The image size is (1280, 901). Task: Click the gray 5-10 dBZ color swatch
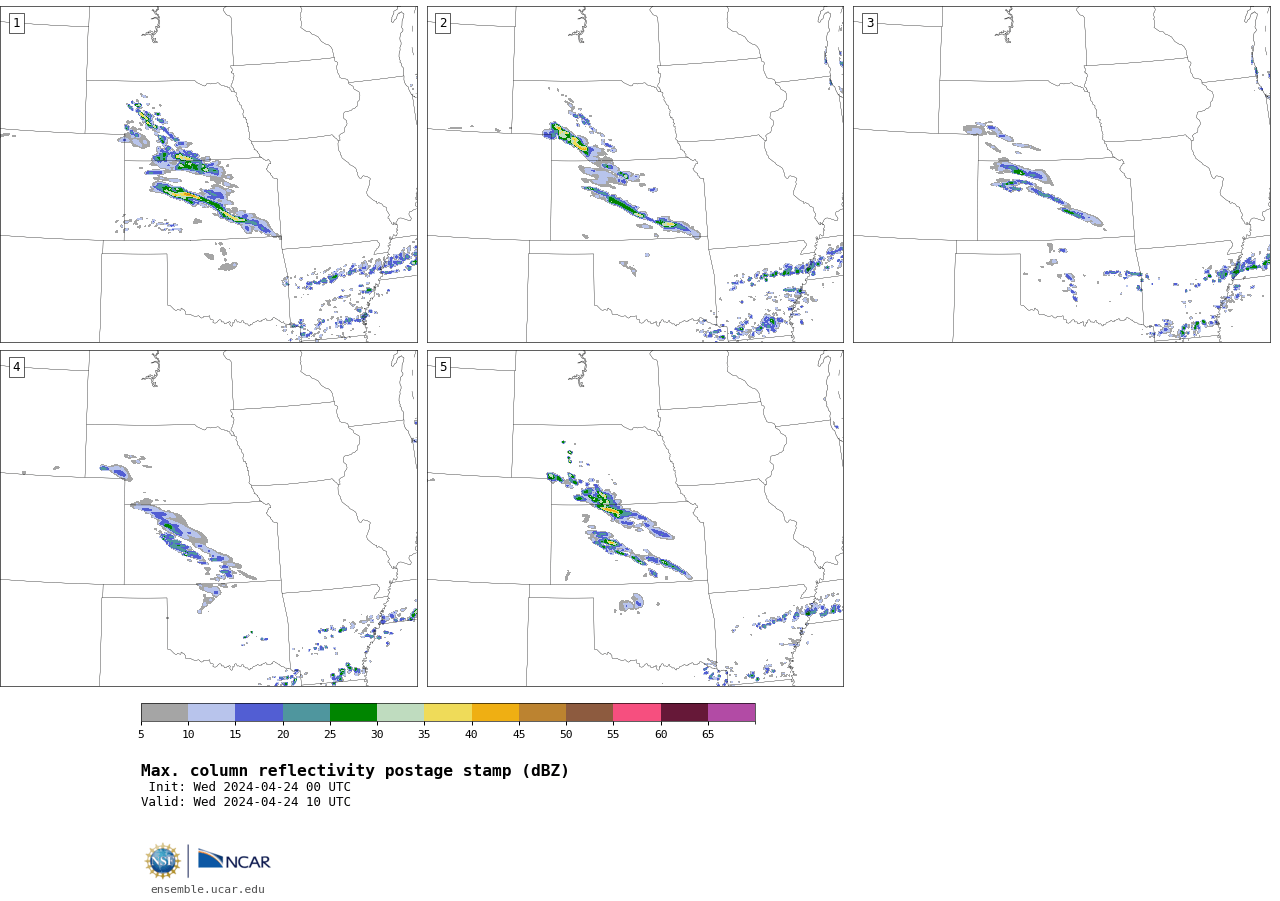(164, 712)
